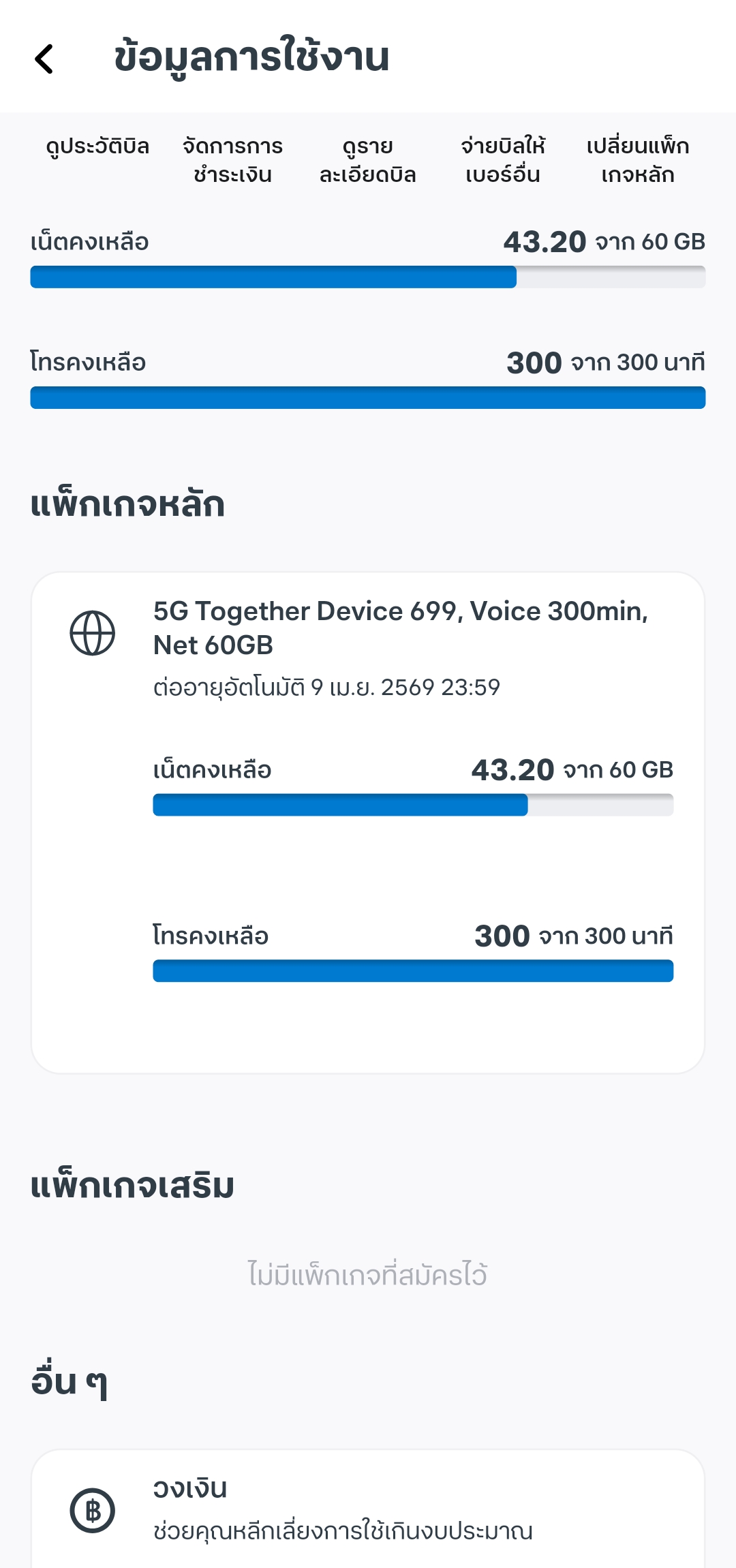736x1568 pixels.
Task: Tap ข้อมูลการใช้งาน page title
Action: (x=251, y=57)
